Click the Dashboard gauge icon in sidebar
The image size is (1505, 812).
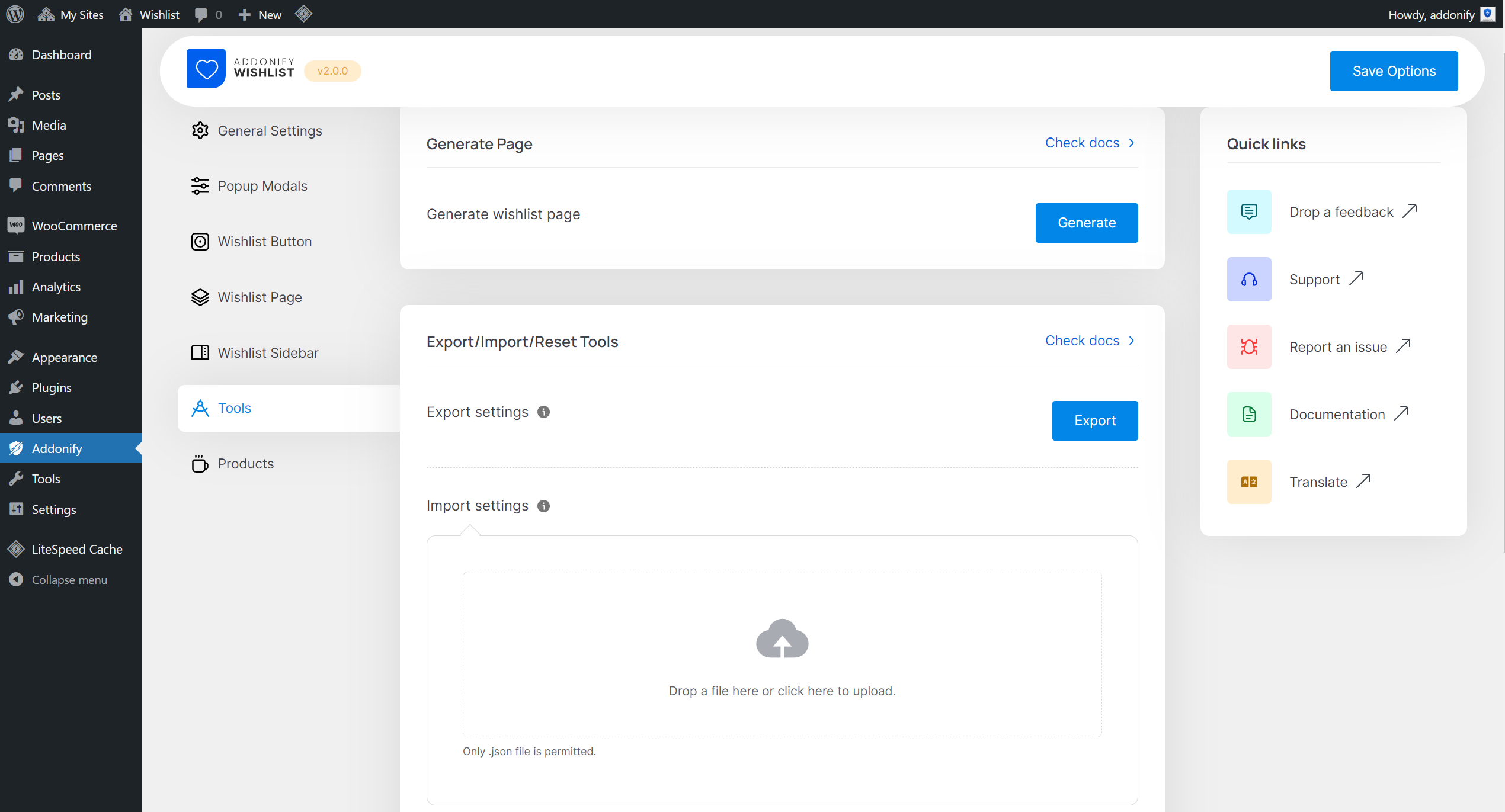[16, 54]
